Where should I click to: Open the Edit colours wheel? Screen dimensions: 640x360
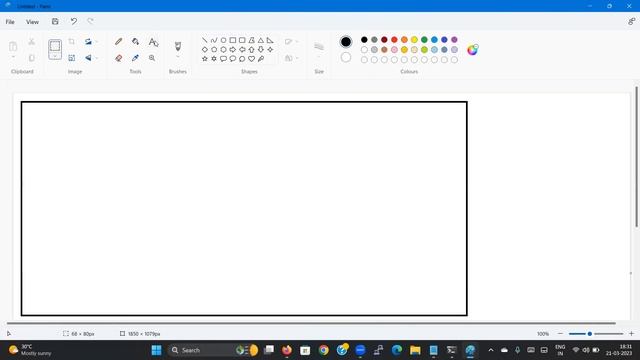coord(473,49)
